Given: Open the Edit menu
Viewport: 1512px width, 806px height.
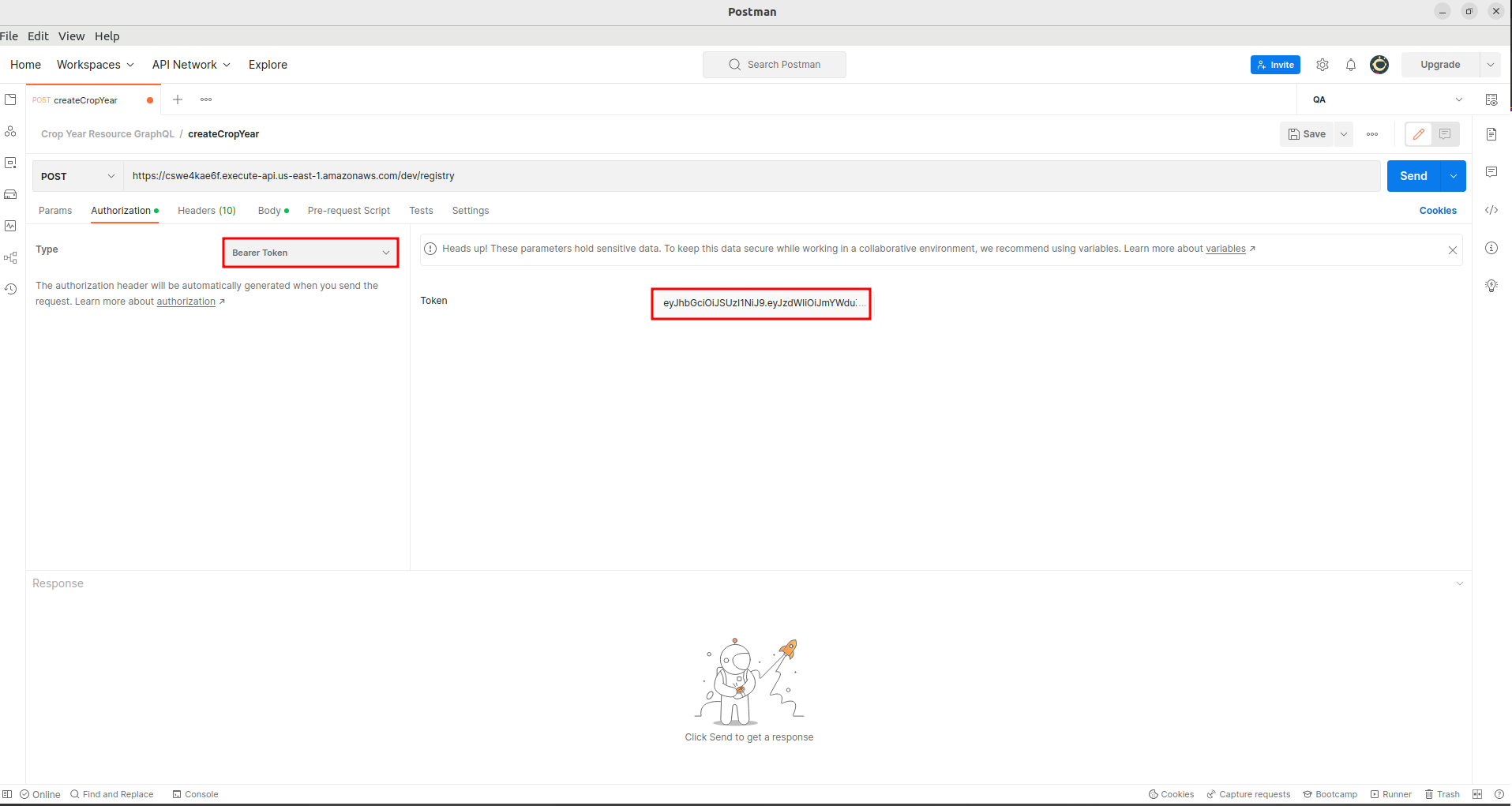Looking at the screenshot, I should 38,36.
